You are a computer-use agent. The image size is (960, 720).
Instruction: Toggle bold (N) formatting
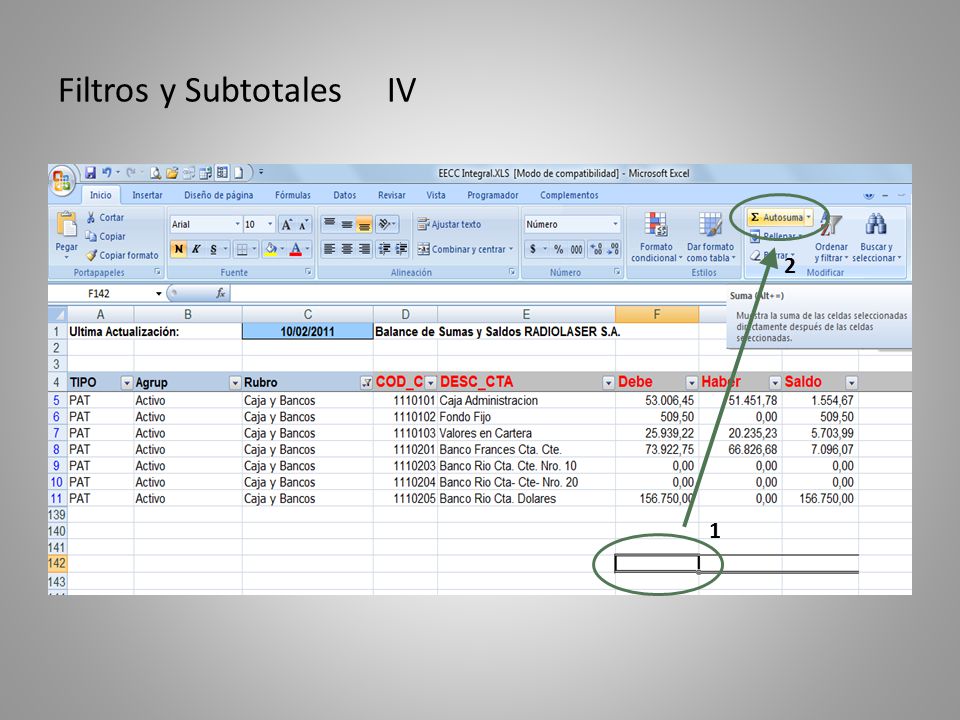coord(178,249)
